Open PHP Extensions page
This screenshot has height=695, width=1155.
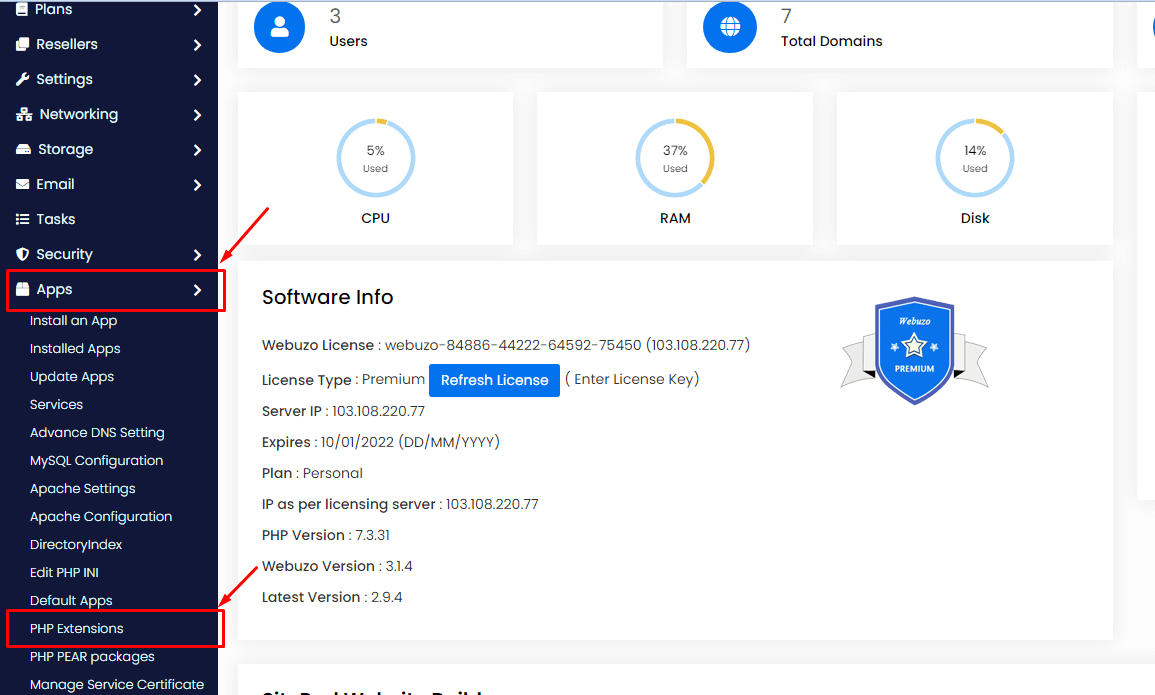77,628
